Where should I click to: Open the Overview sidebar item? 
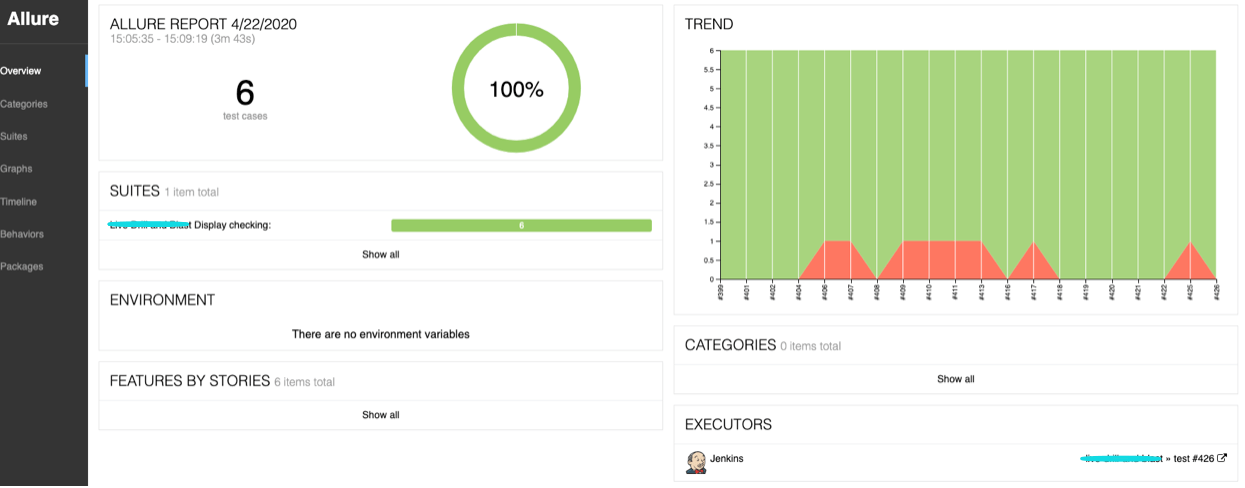click(x=21, y=71)
